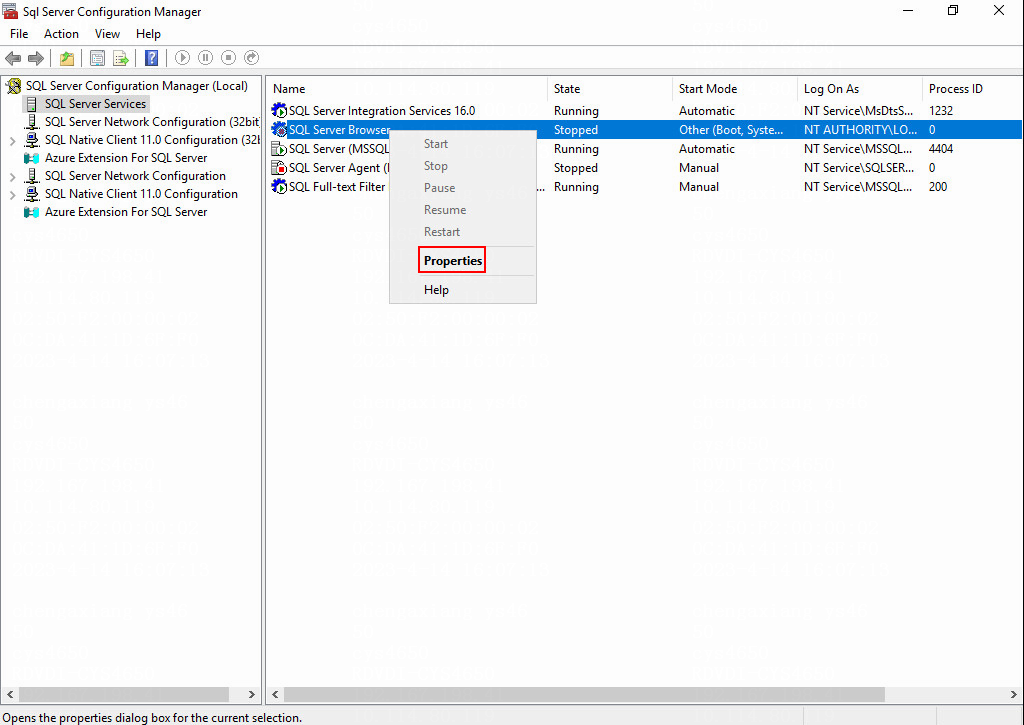Click the SQL Server Browser service icon
The image size is (1024, 725).
coord(280,129)
